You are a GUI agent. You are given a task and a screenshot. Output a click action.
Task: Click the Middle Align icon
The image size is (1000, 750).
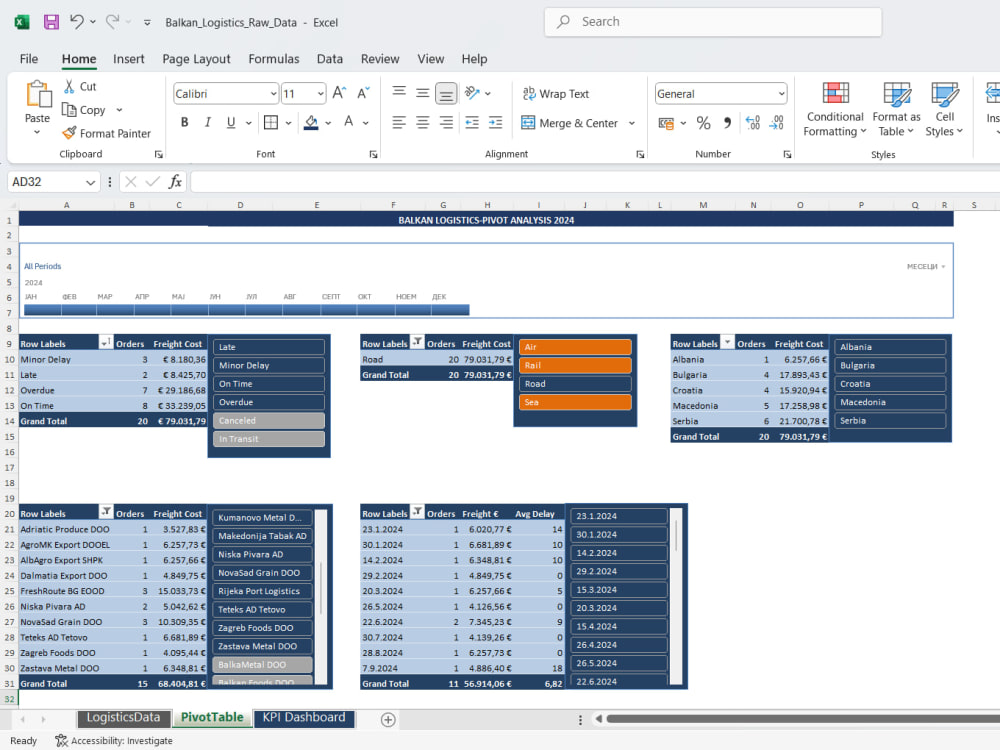point(422,93)
